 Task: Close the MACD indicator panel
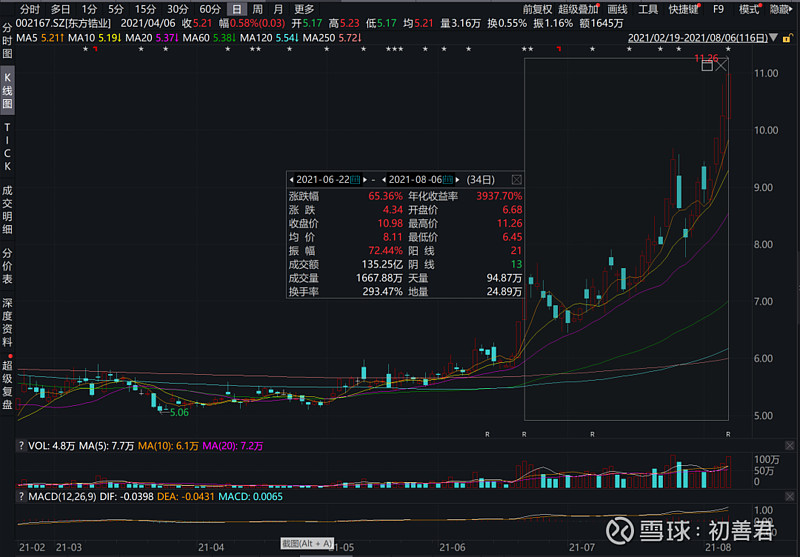(x=789, y=496)
